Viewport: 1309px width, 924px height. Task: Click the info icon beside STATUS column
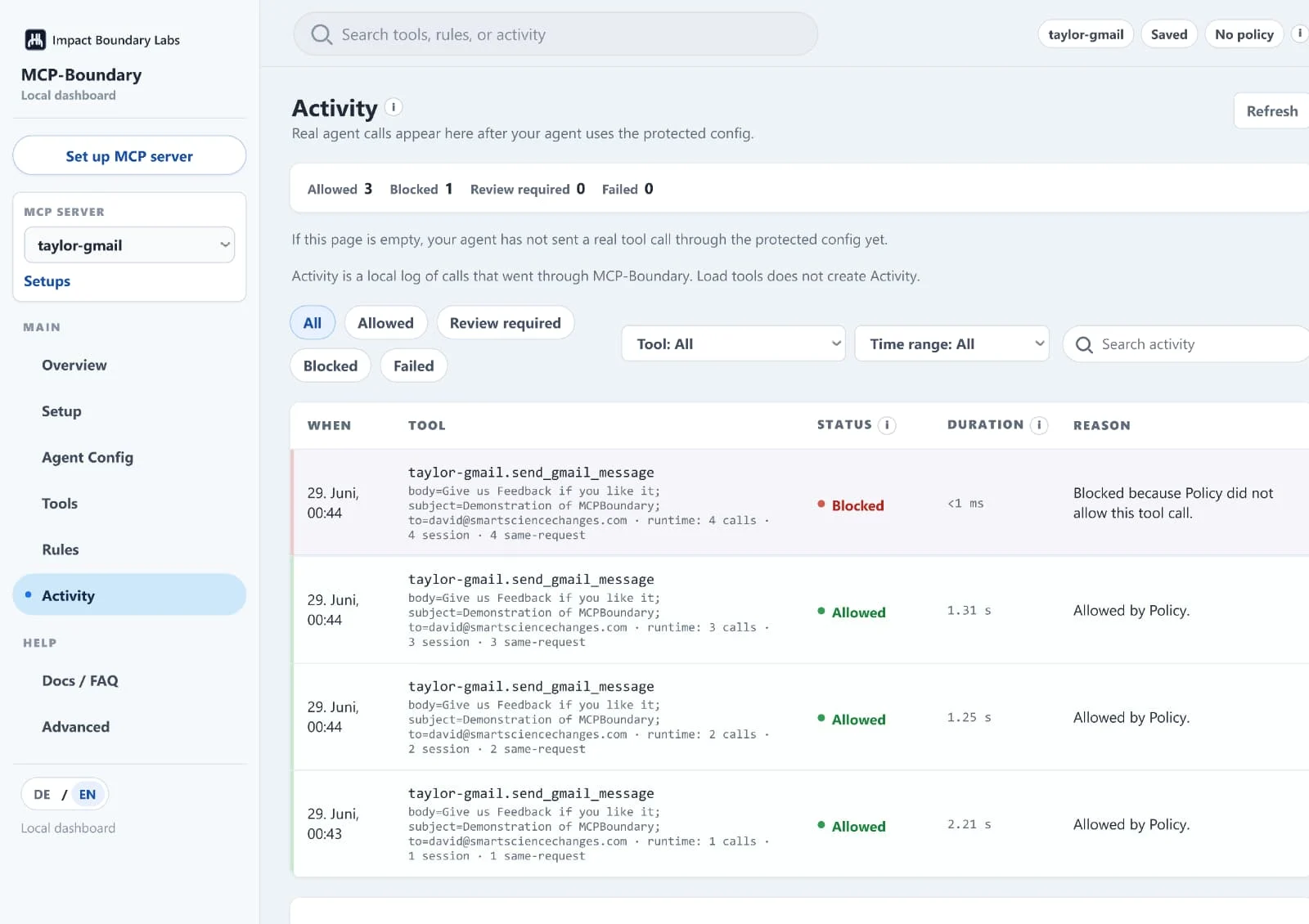click(887, 425)
